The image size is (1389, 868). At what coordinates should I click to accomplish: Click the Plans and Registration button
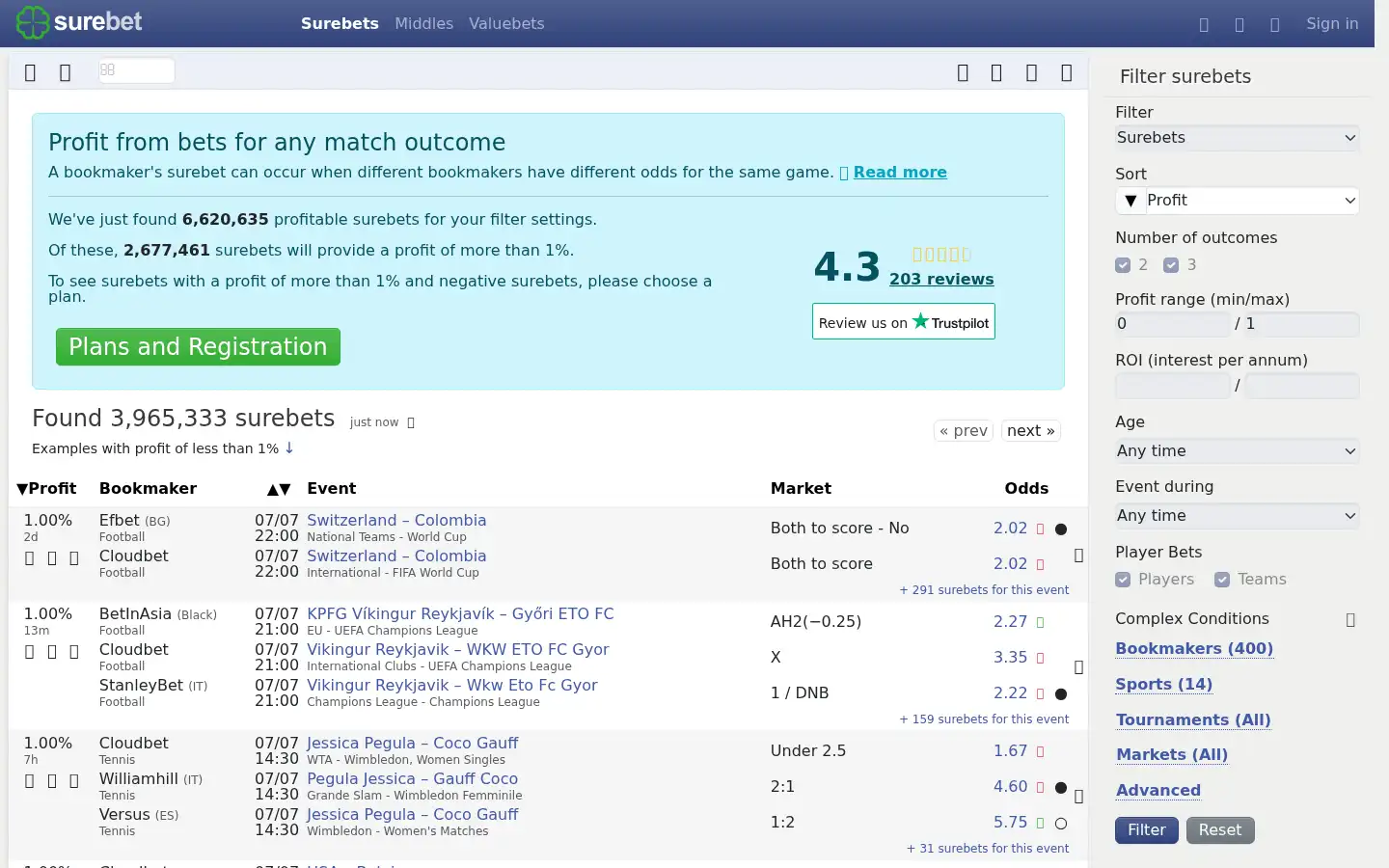pyautogui.click(x=198, y=347)
